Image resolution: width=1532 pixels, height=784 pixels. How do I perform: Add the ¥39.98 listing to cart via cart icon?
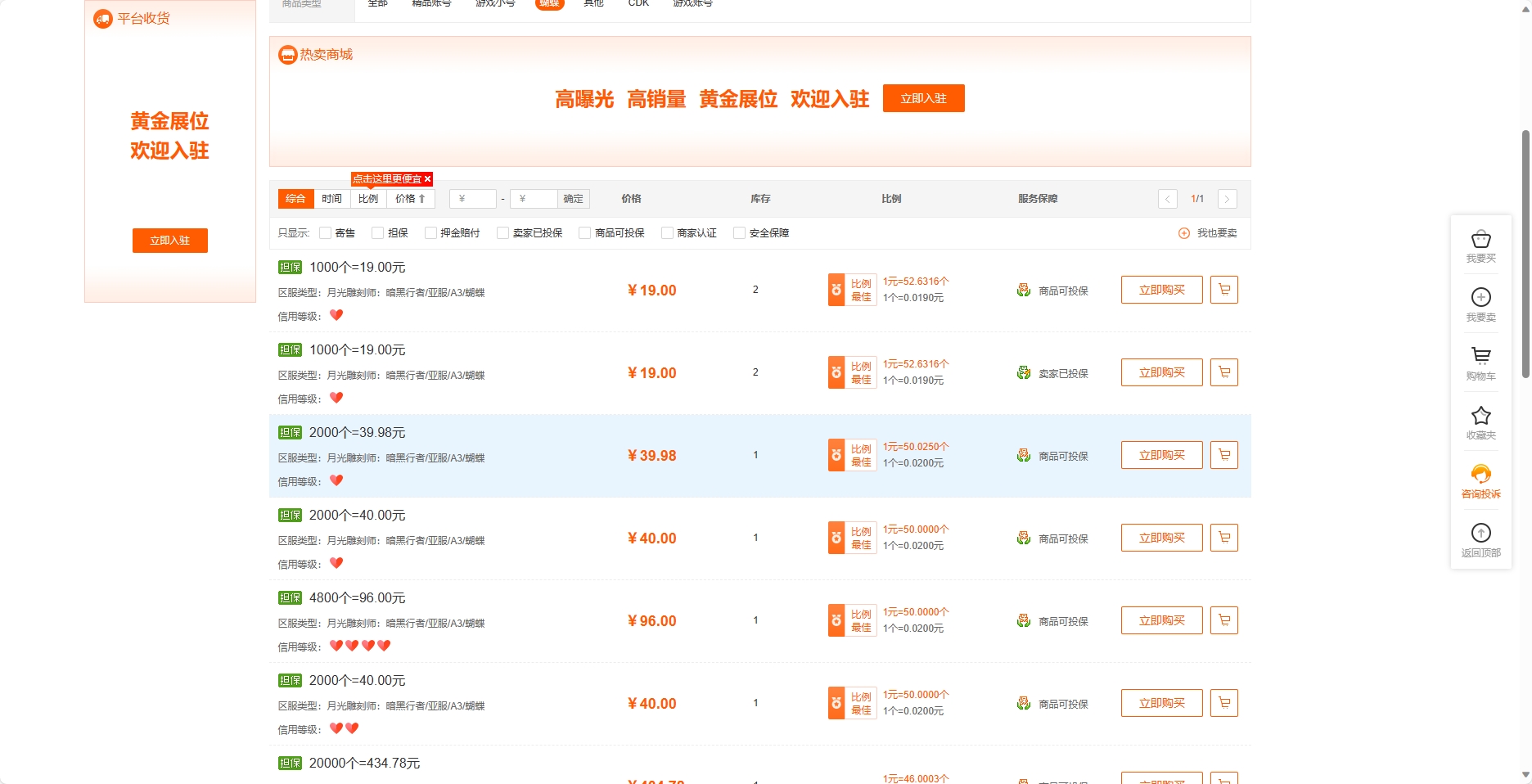[1223, 455]
